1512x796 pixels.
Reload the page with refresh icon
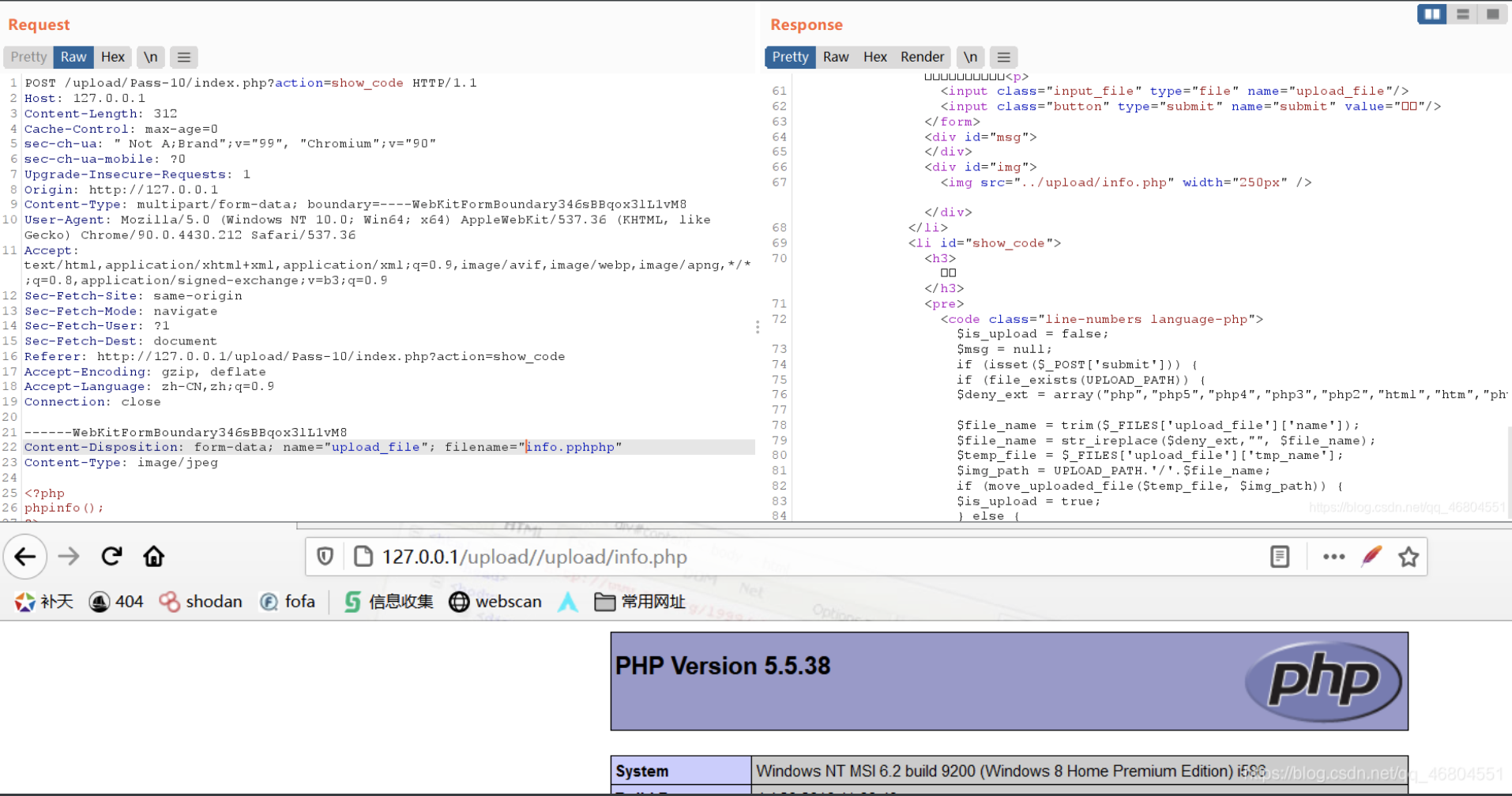[111, 557]
